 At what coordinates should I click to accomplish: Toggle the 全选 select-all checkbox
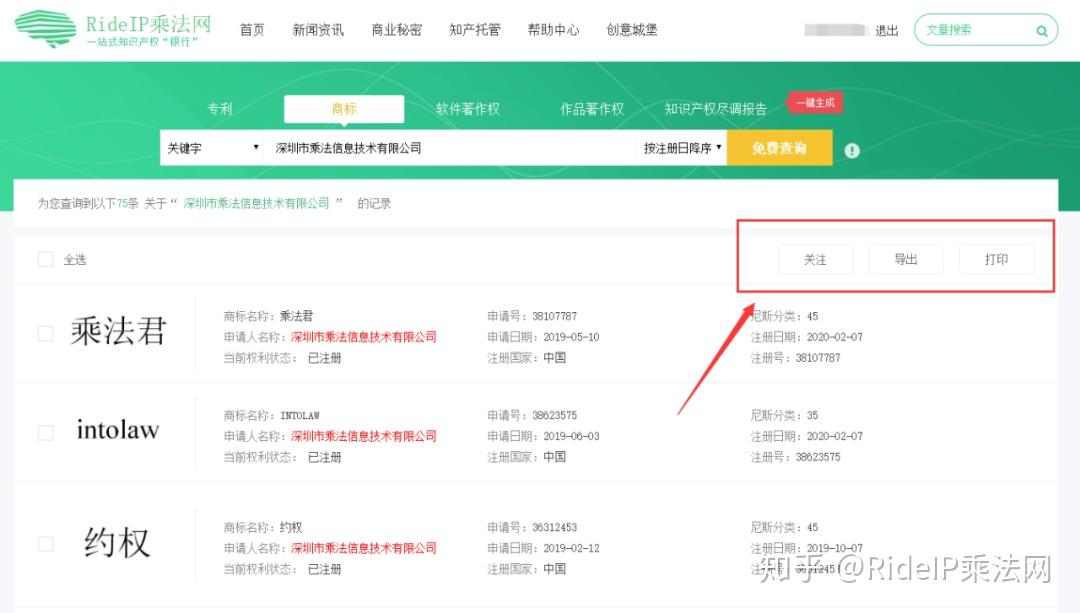point(45,258)
